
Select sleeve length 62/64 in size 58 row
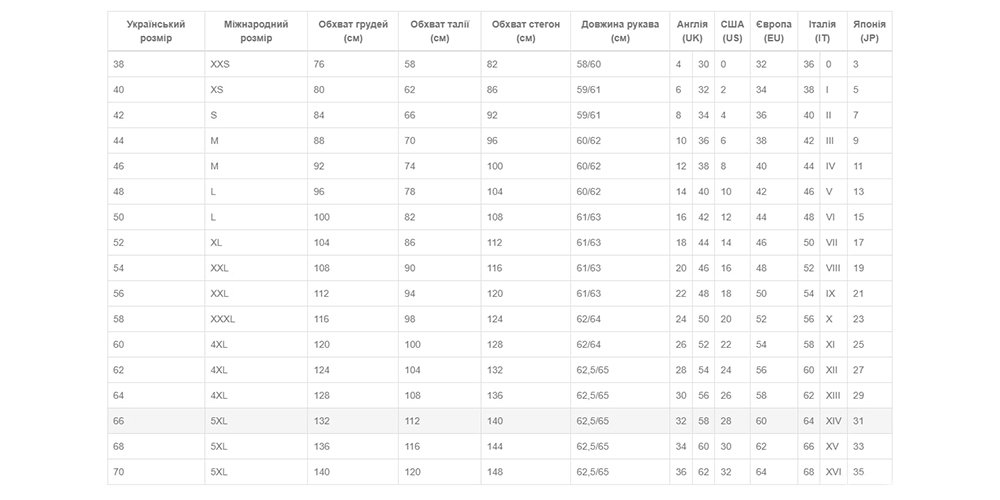tap(620, 319)
